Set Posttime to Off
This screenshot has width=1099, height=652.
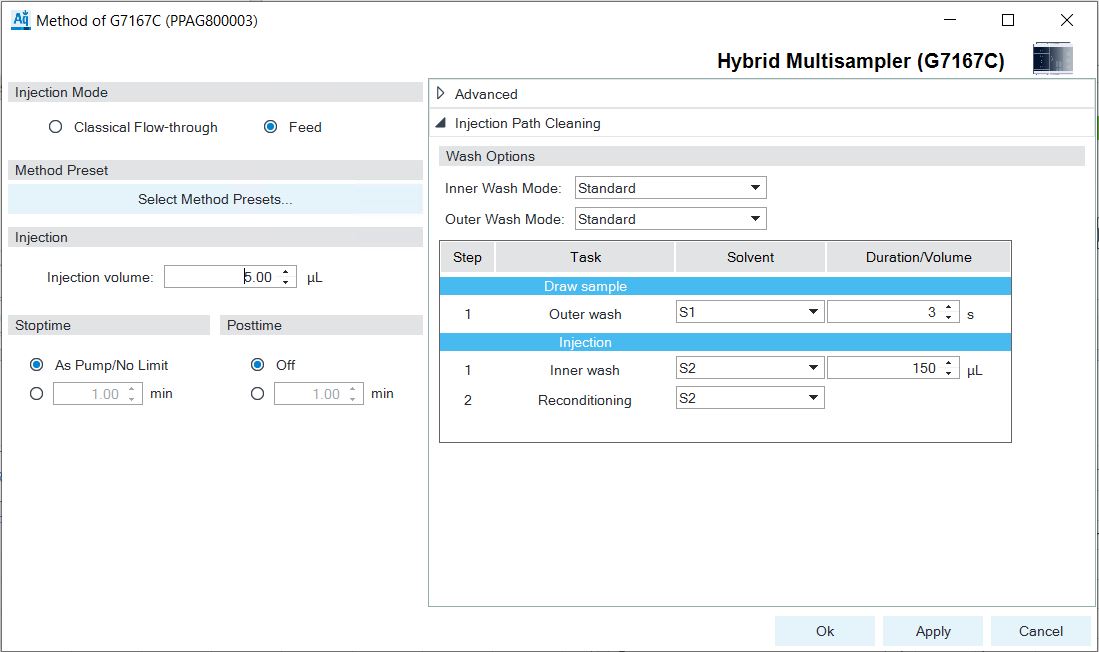[x=258, y=365]
